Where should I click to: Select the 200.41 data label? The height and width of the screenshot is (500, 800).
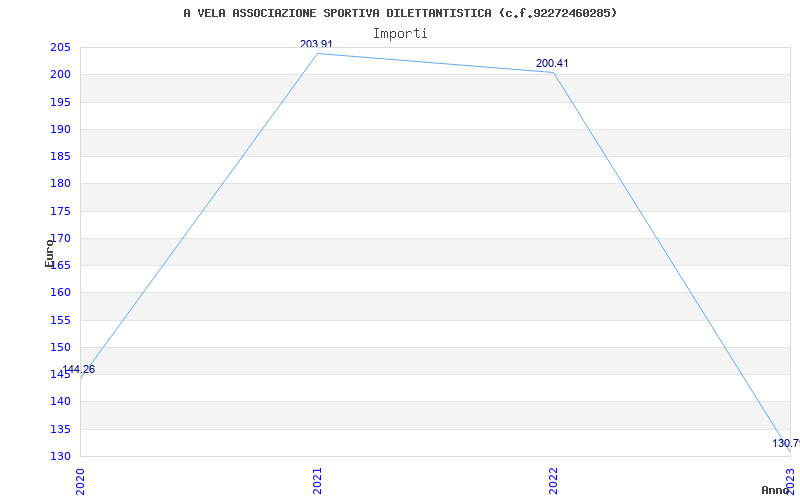pos(552,64)
